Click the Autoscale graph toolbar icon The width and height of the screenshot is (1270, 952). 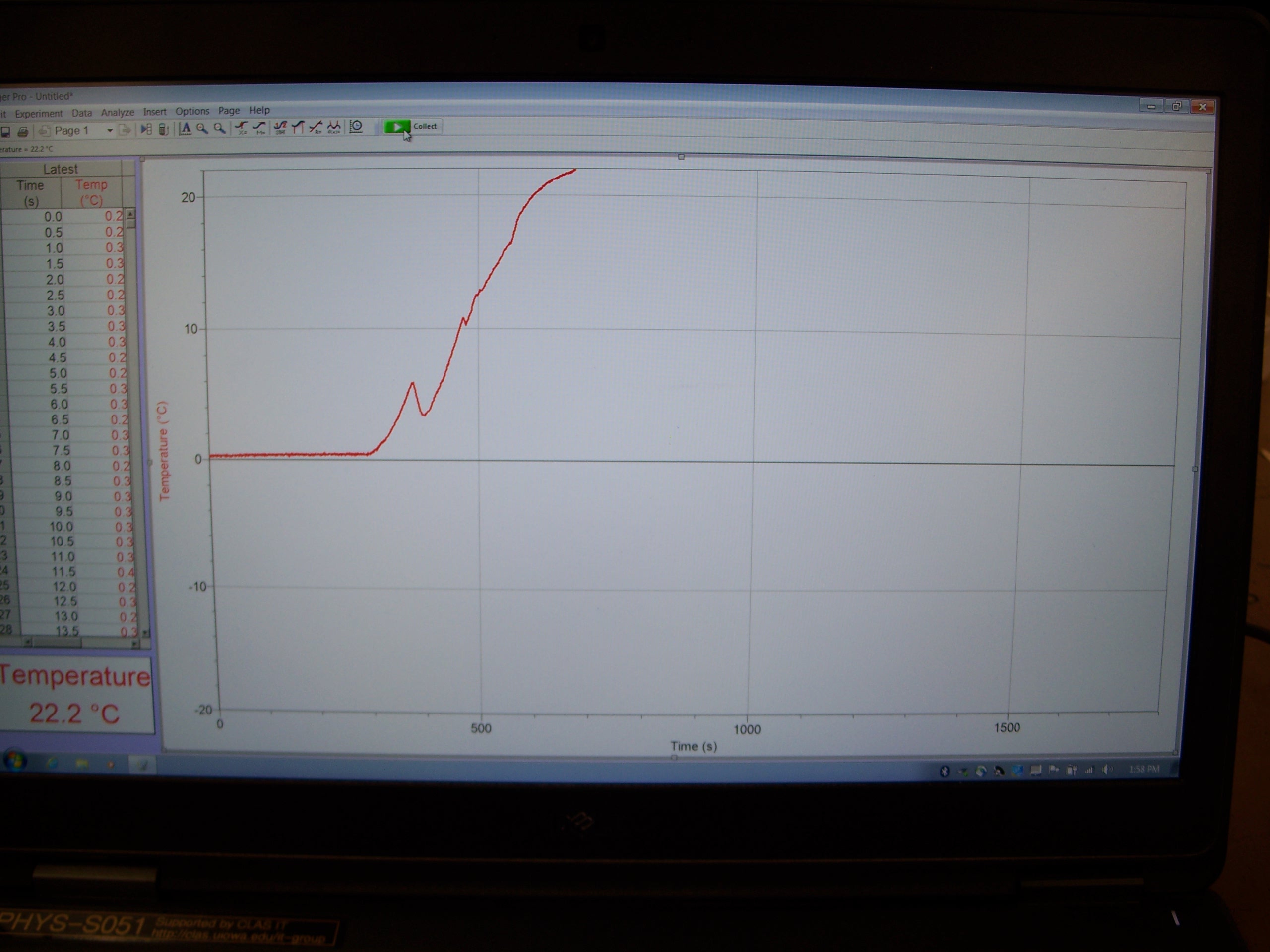[185, 129]
